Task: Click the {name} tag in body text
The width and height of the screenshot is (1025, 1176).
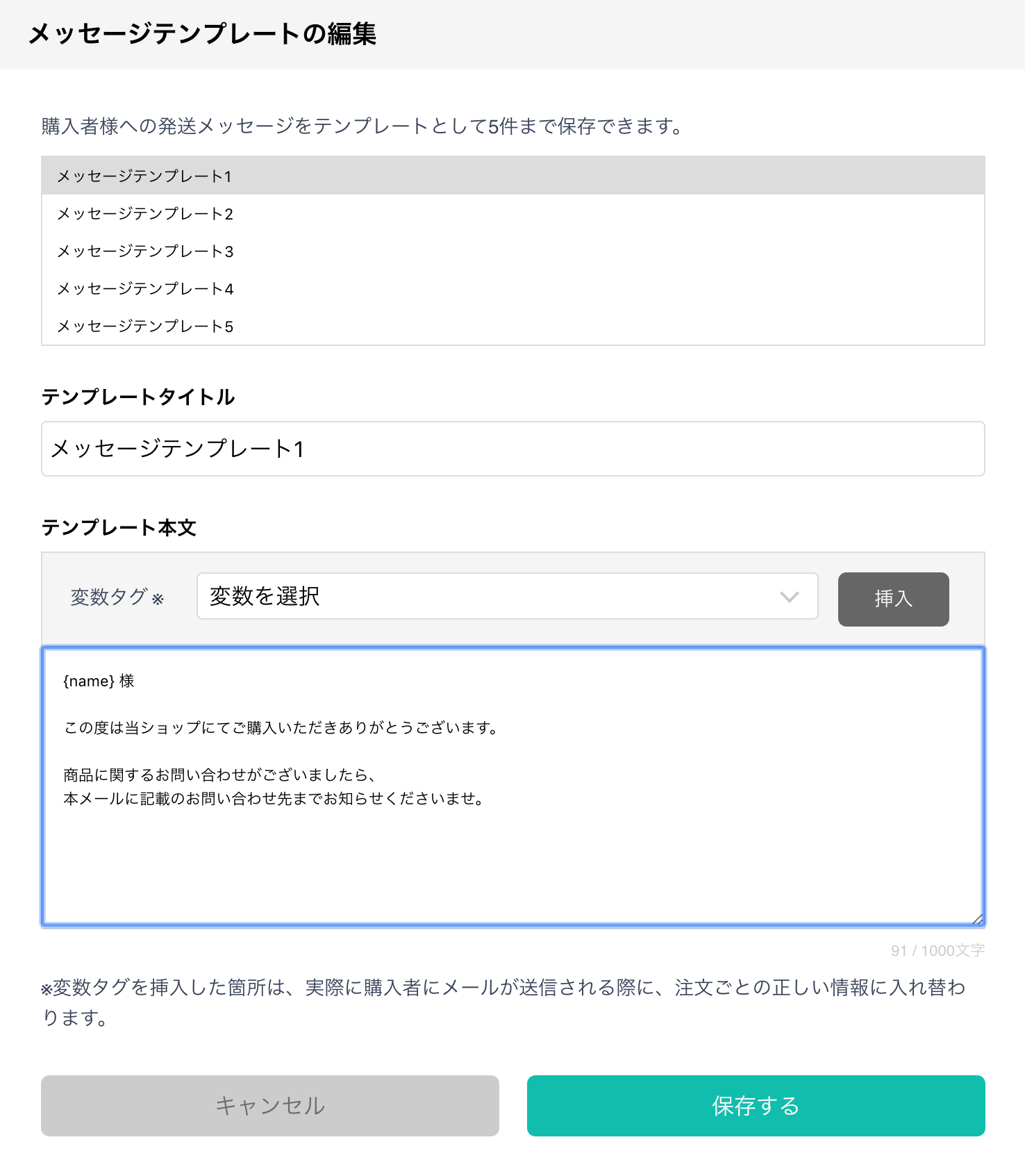Action: (x=89, y=681)
